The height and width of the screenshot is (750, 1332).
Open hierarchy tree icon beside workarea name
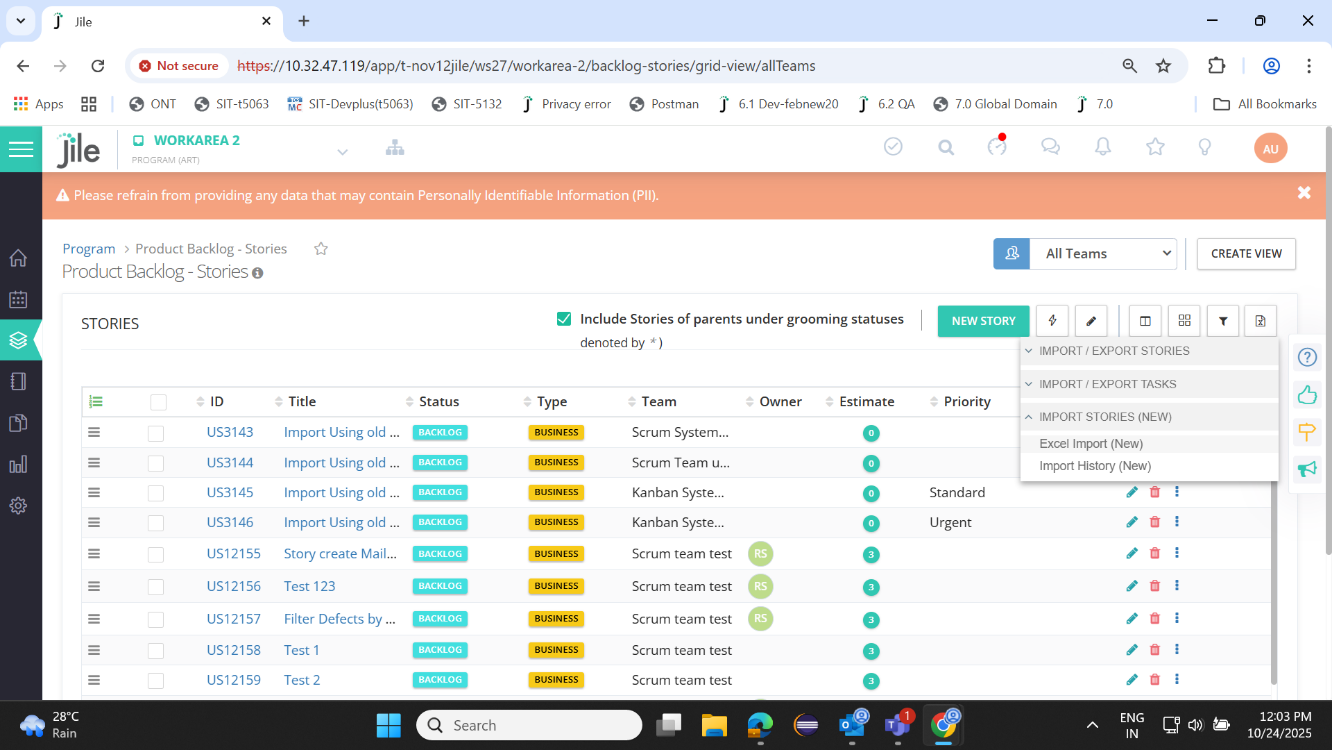click(395, 148)
